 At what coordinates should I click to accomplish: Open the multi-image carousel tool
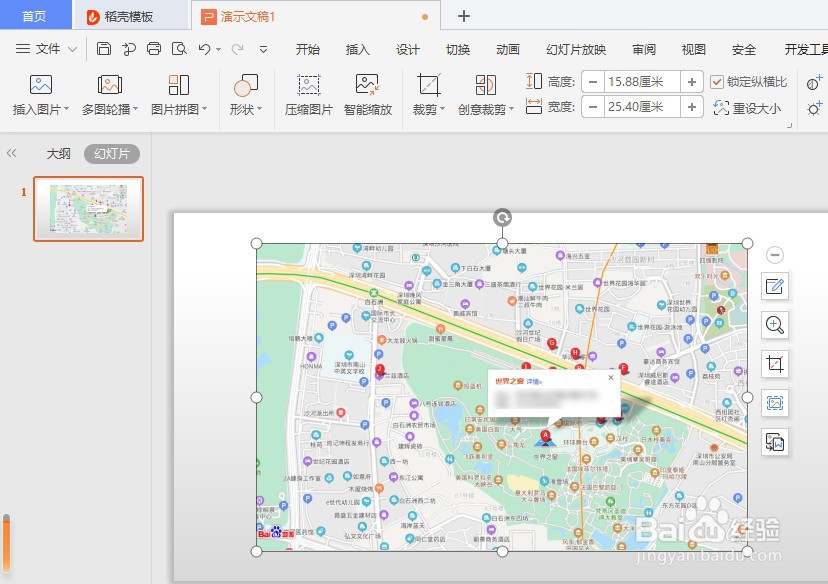pos(110,84)
